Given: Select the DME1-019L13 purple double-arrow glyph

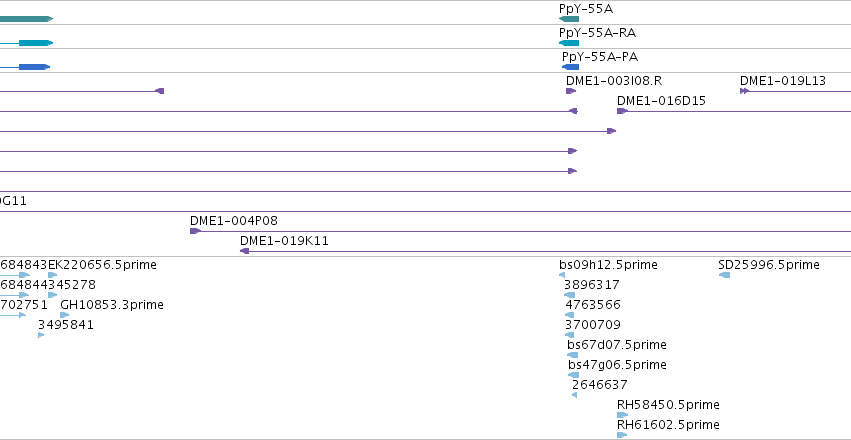Looking at the screenshot, I should point(744,91).
